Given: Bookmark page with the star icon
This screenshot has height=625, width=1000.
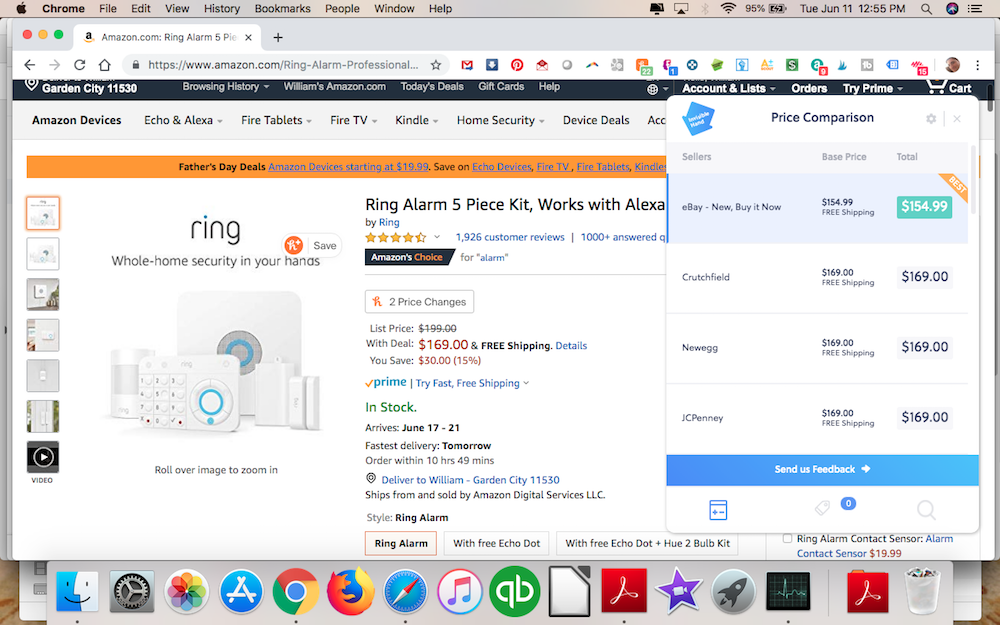Looking at the screenshot, I should point(436,64).
